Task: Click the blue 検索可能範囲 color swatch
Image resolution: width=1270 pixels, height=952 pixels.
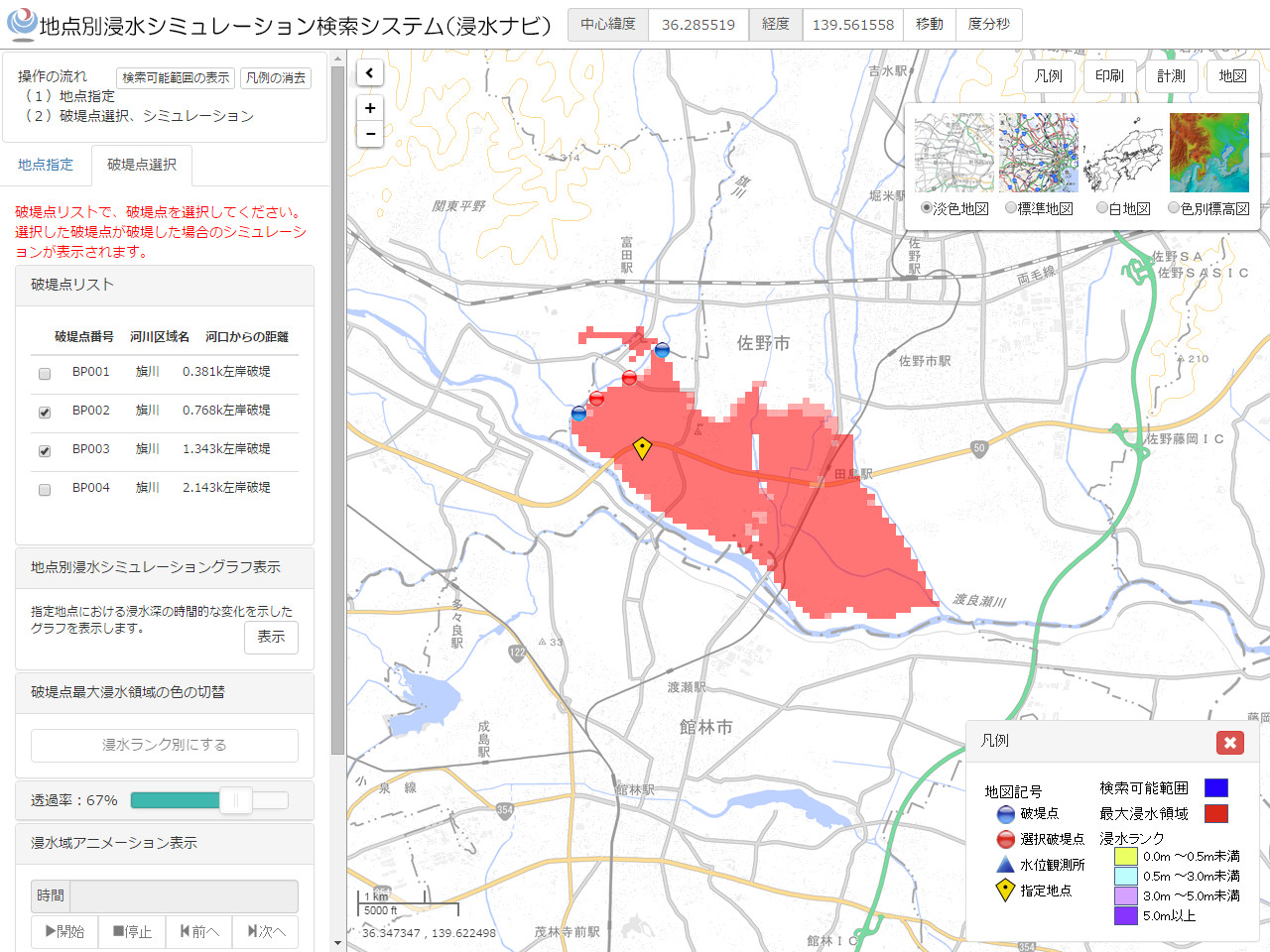Action: [x=1216, y=787]
